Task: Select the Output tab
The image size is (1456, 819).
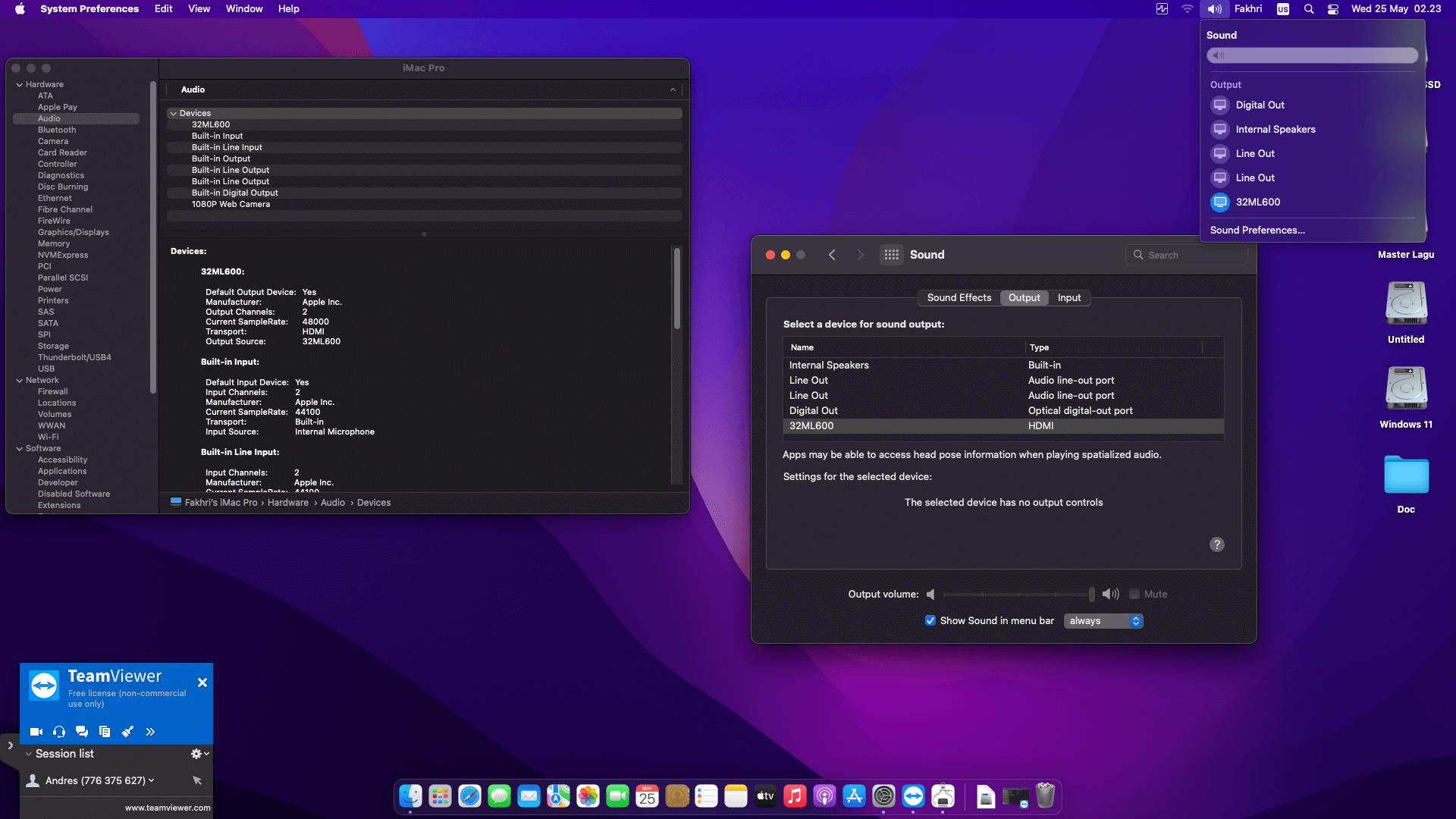Action: click(x=1024, y=298)
